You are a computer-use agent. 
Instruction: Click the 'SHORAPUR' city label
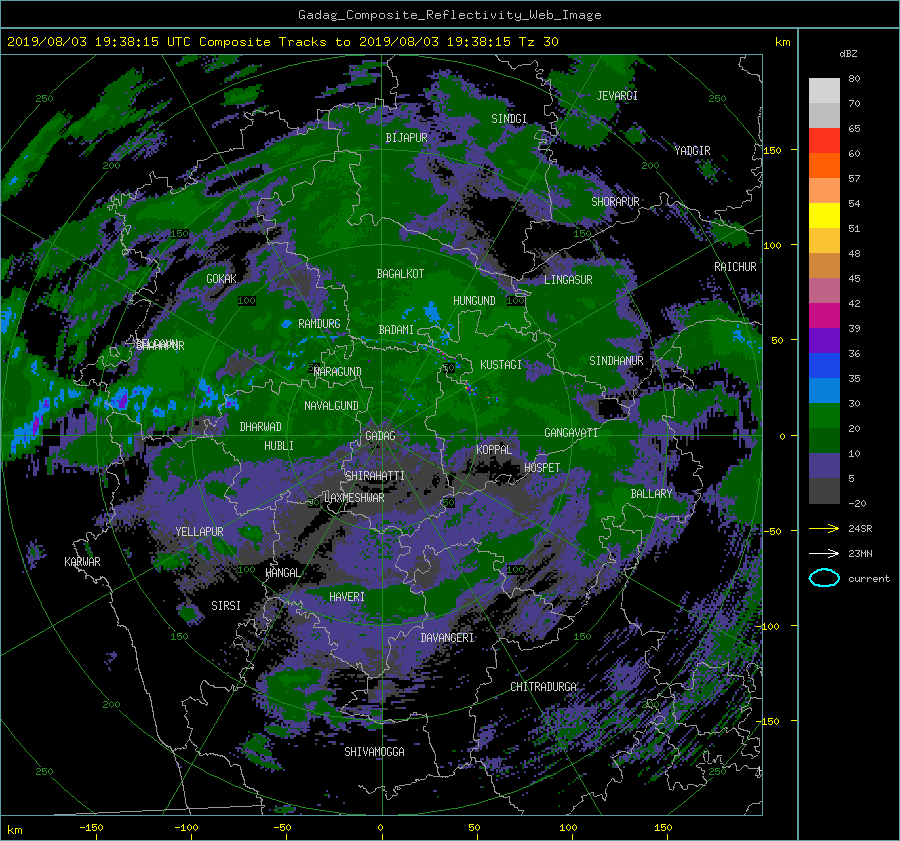(x=615, y=201)
